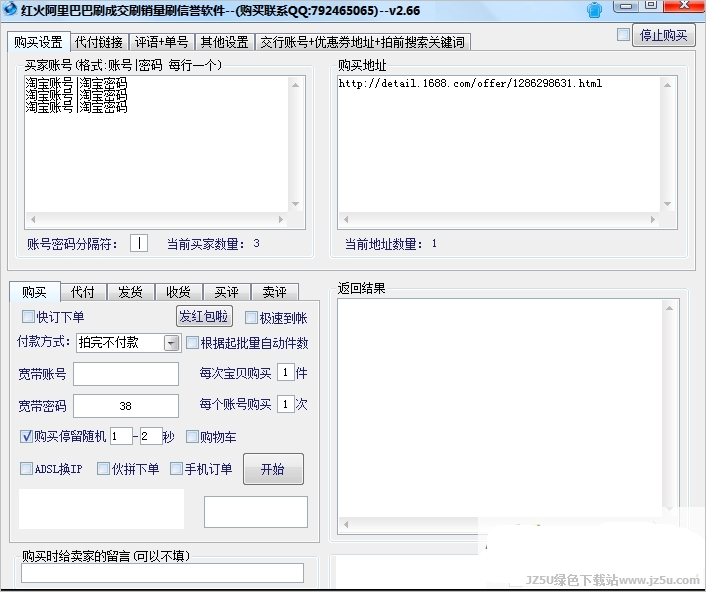The width and height of the screenshot is (706, 592).
Task: Minimize the window
Action: click(x=626, y=6)
